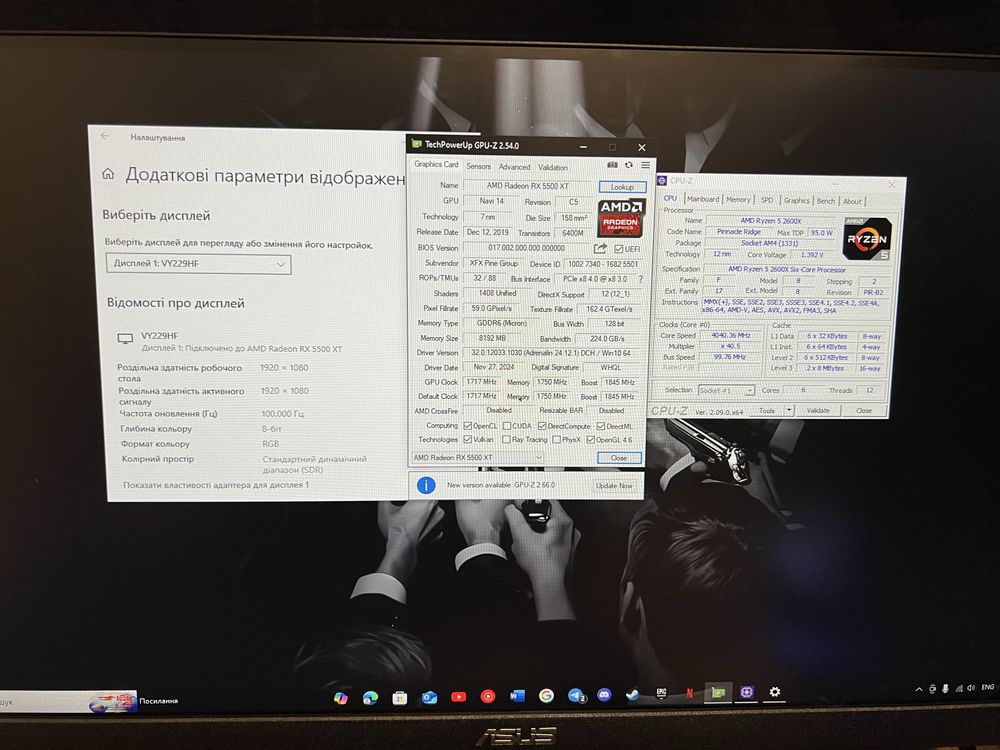This screenshot has width=1000, height=750.
Task: Toggle the OpenCL checkbox
Action: tap(467, 426)
